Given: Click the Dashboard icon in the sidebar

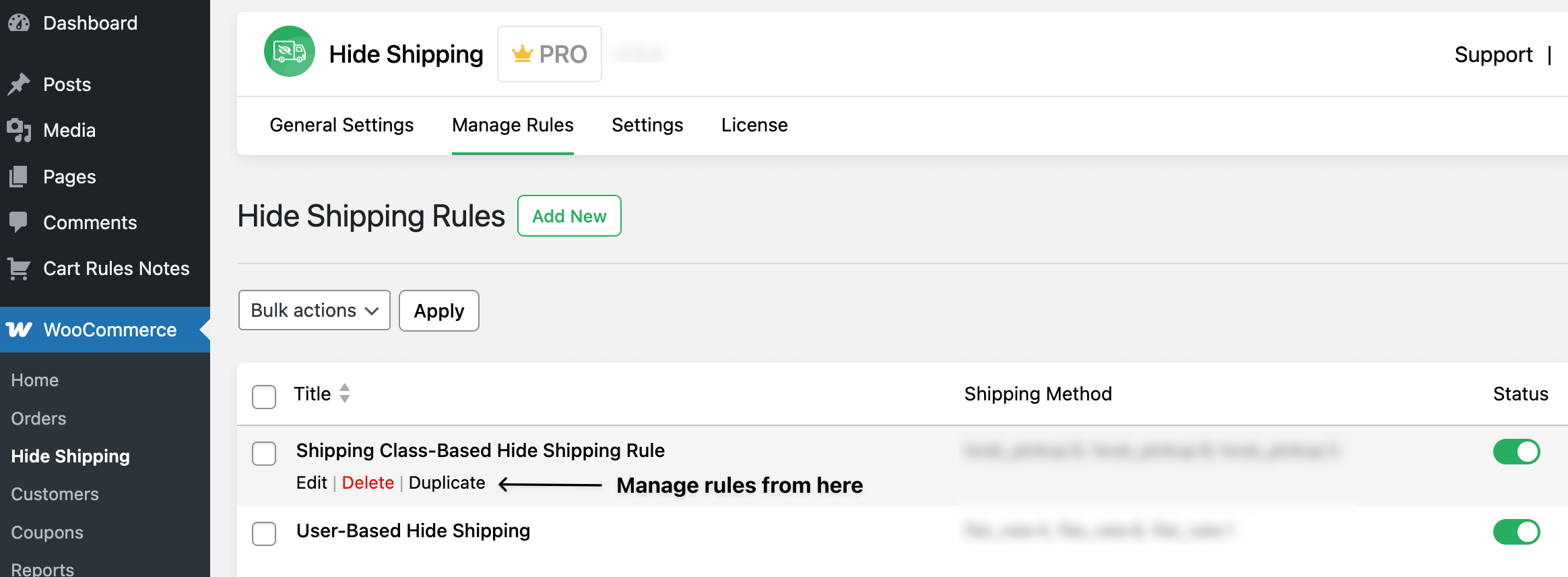Looking at the screenshot, I should (x=18, y=22).
